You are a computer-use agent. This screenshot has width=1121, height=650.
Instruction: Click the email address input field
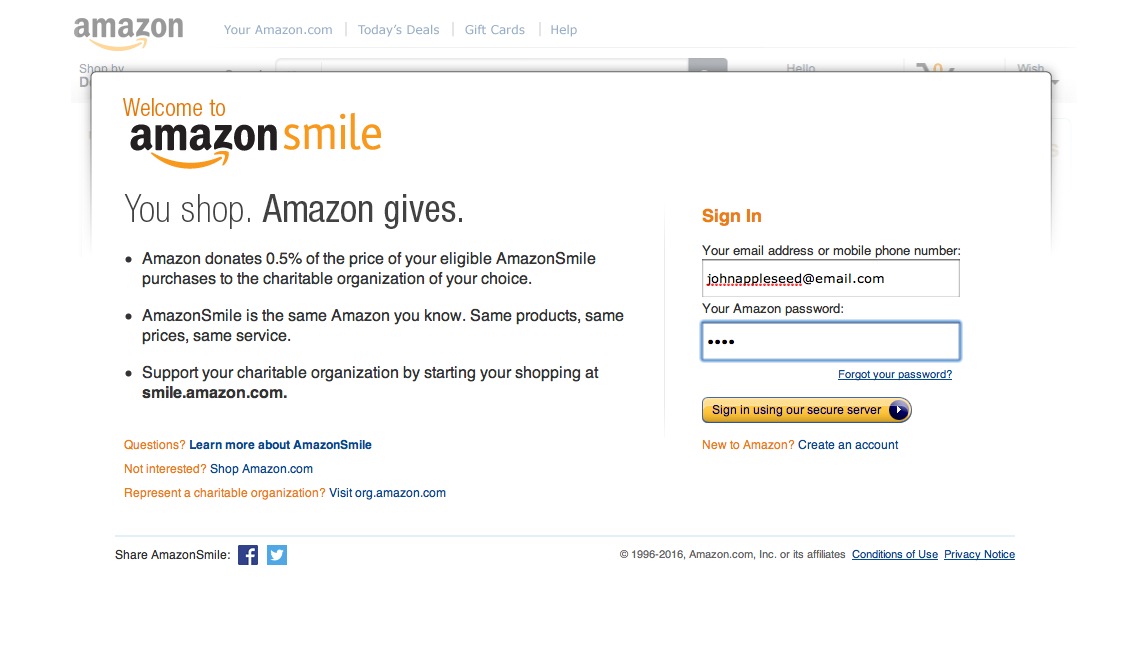(x=831, y=278)
